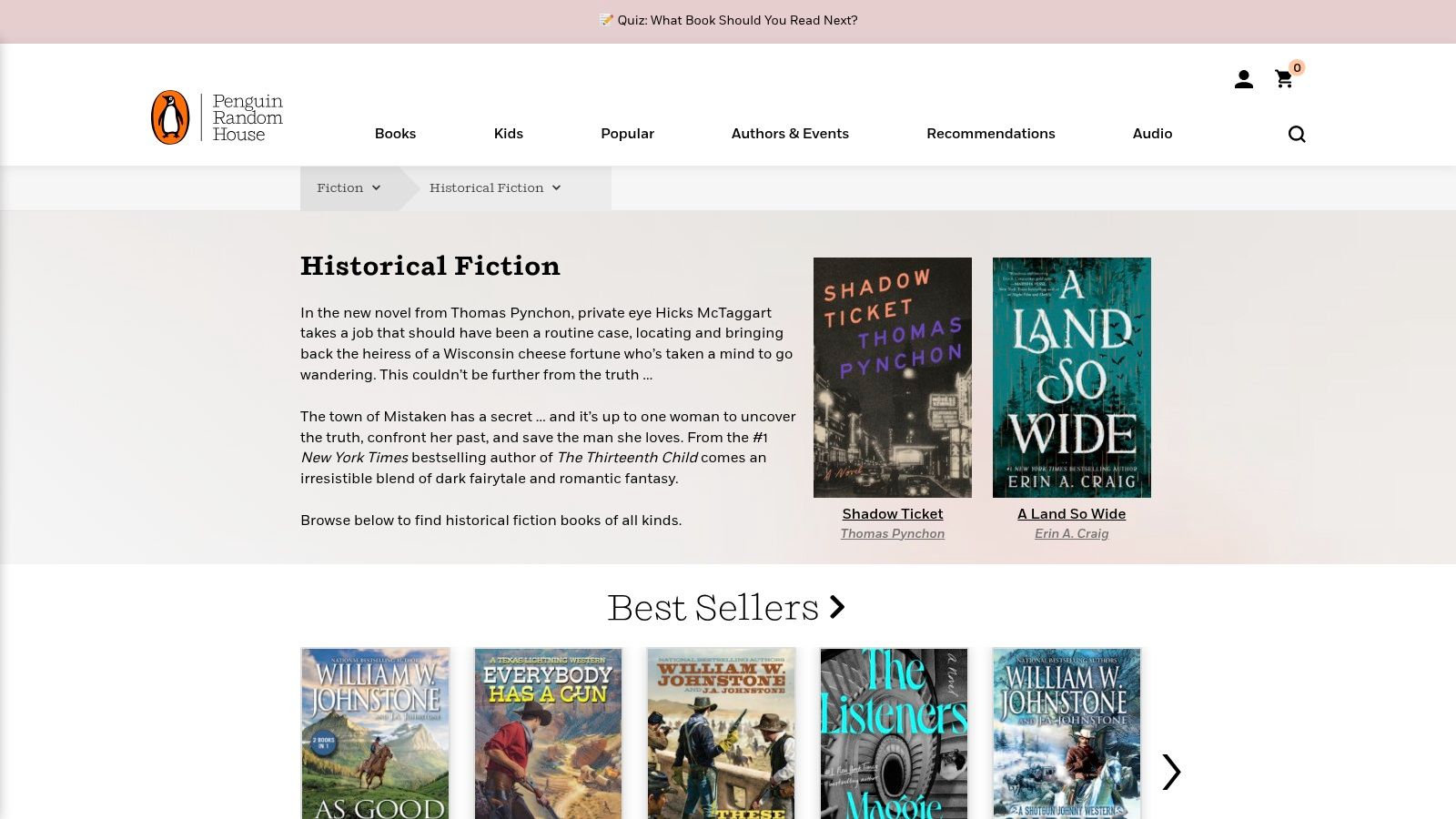Advance the Best Sellers carousel right arrow
This screenshot has height=819, width=1456.
coord(1171,772)
